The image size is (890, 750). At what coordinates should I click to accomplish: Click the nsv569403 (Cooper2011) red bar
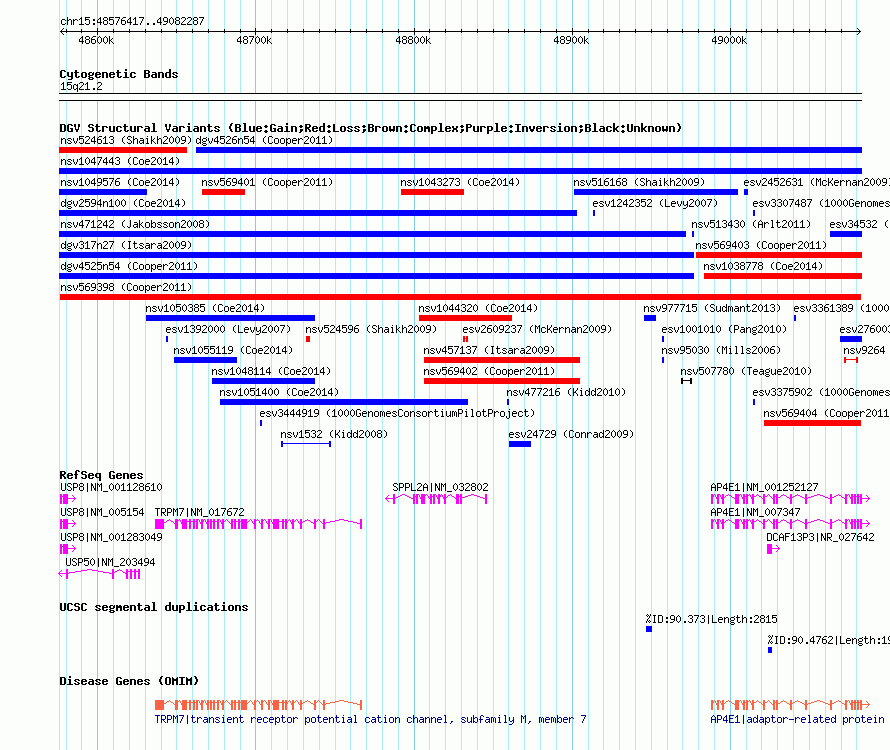779,255
